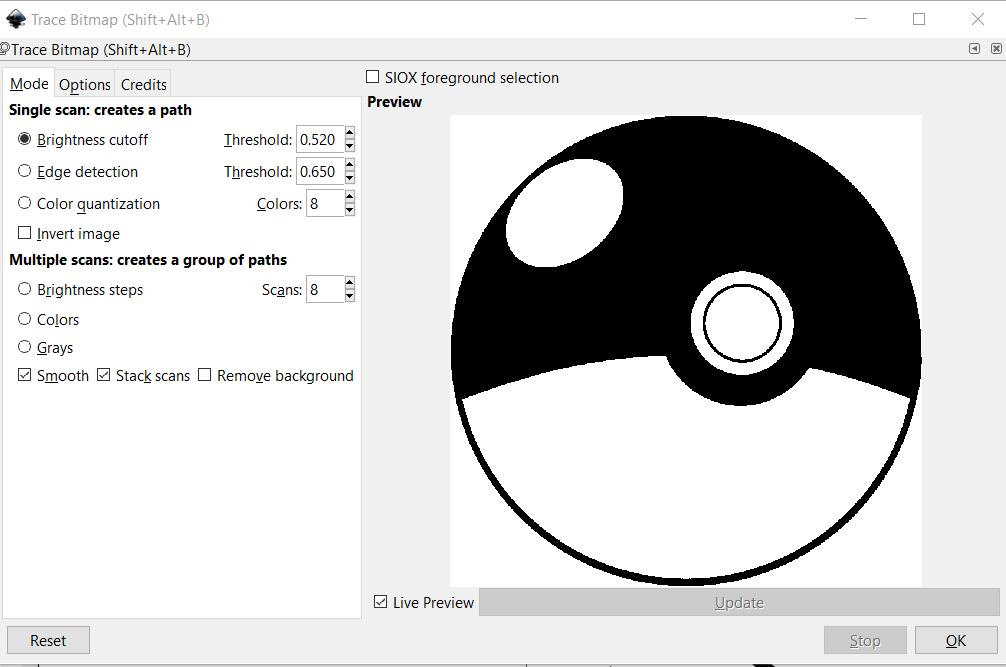Uncheck the Smooth checkbox
1006x667 pixels.
(24, 375)
